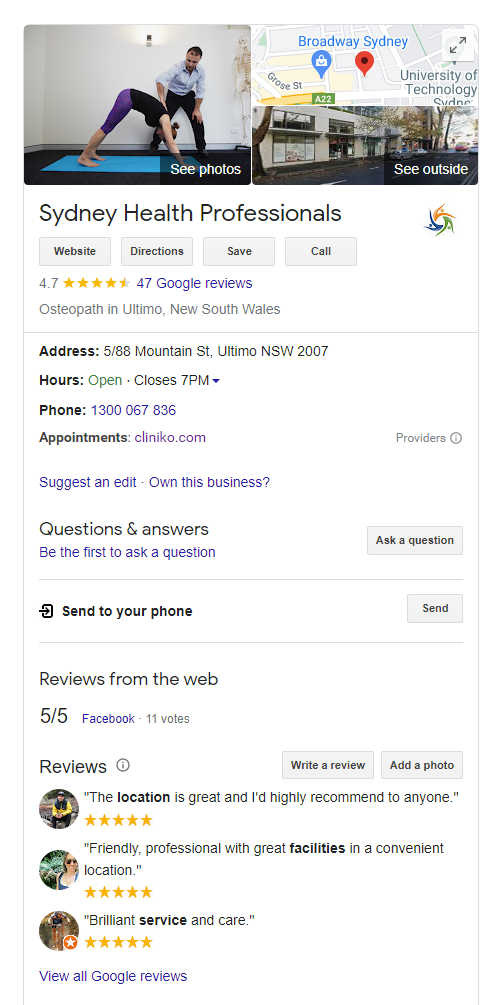Expand the opening hours dropdown arrow
This screenshot has width=498, height=1005.
216,381
